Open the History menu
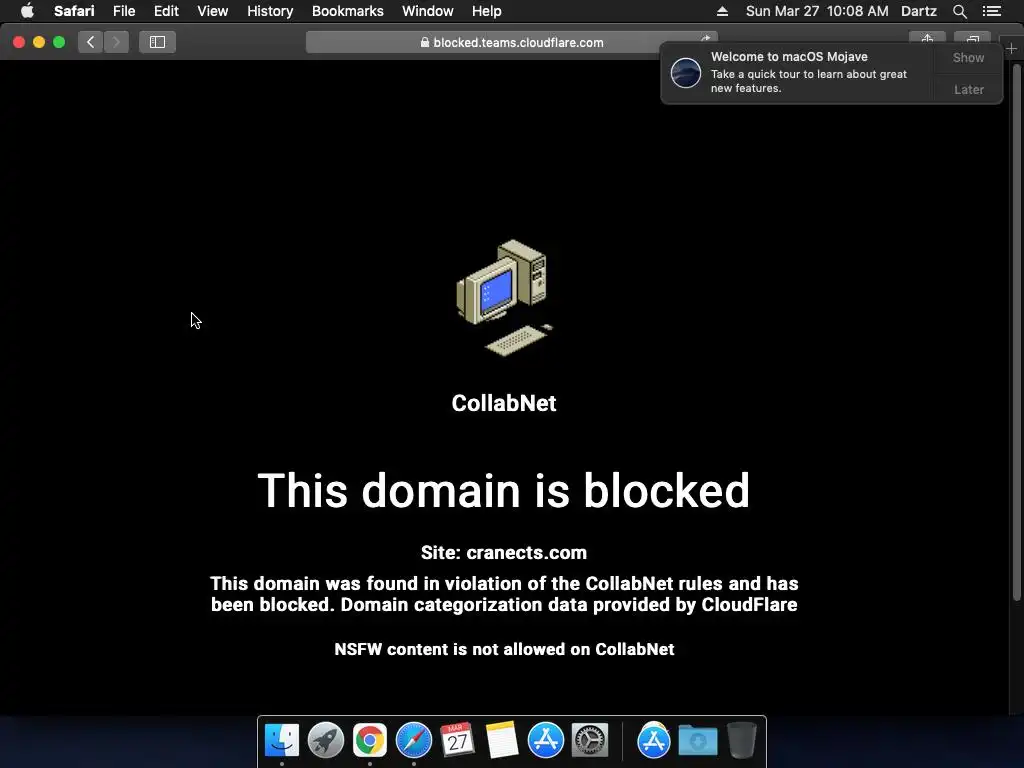Image resolution: width=1024 pixels, height=768 pixels. (x=270, y=11)
